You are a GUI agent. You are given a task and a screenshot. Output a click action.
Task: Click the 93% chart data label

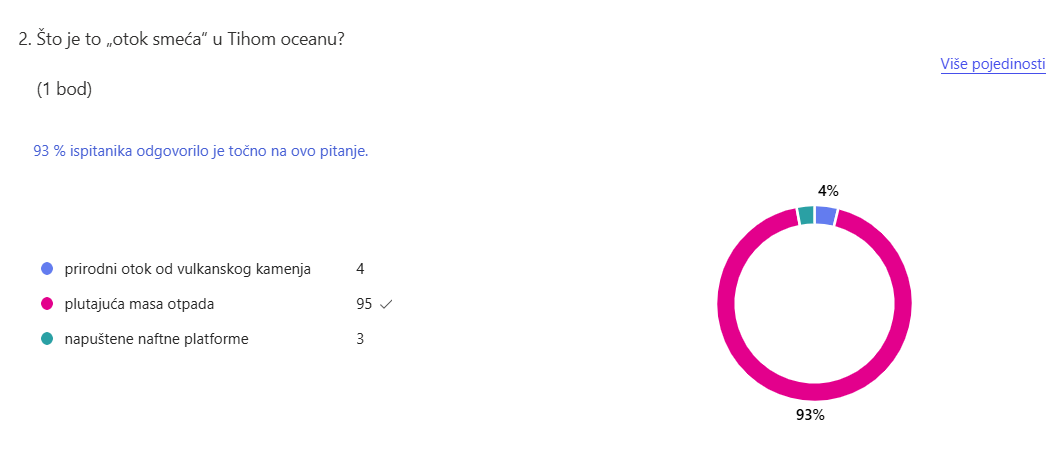(x=810, y=415)
